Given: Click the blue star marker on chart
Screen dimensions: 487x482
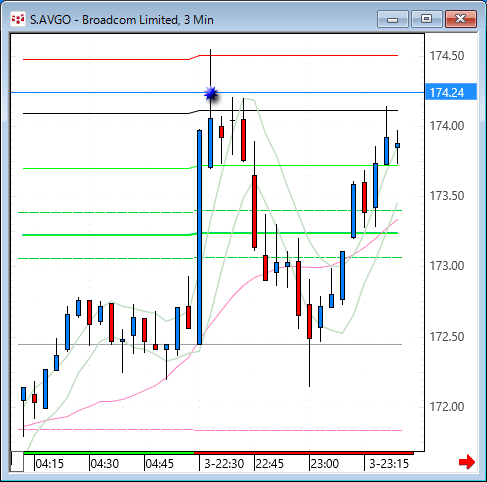Looking at the screenshot, I should point(211,94).
